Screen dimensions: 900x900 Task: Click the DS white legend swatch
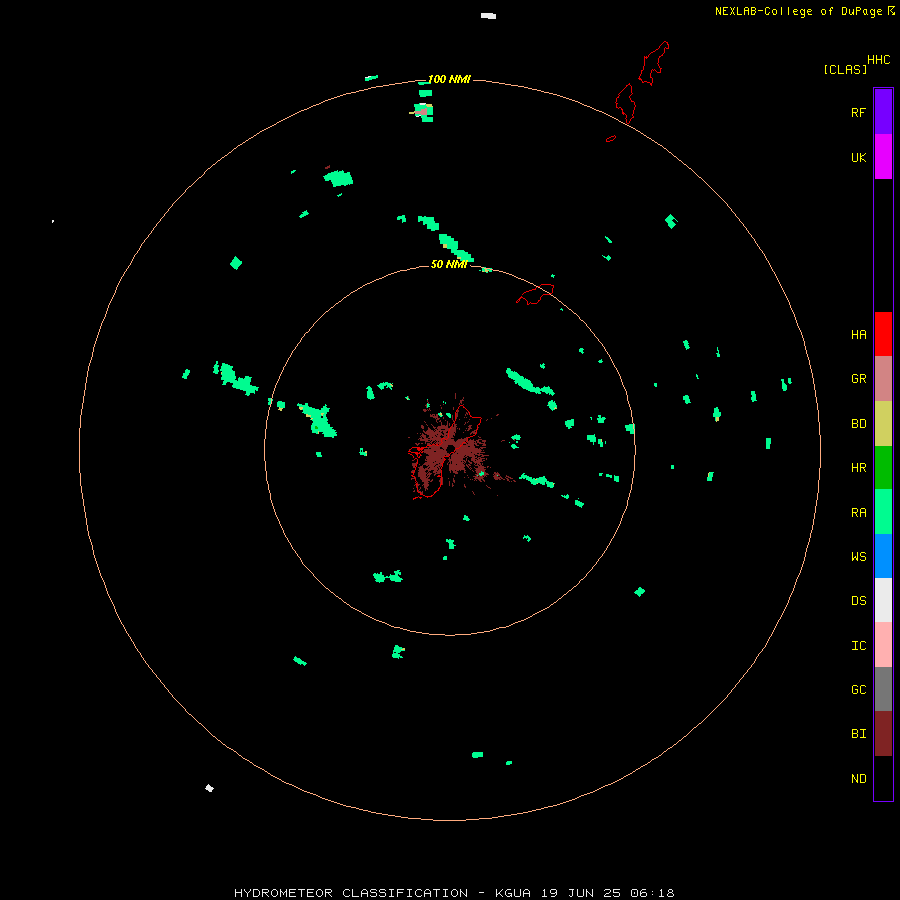point(883,600)
